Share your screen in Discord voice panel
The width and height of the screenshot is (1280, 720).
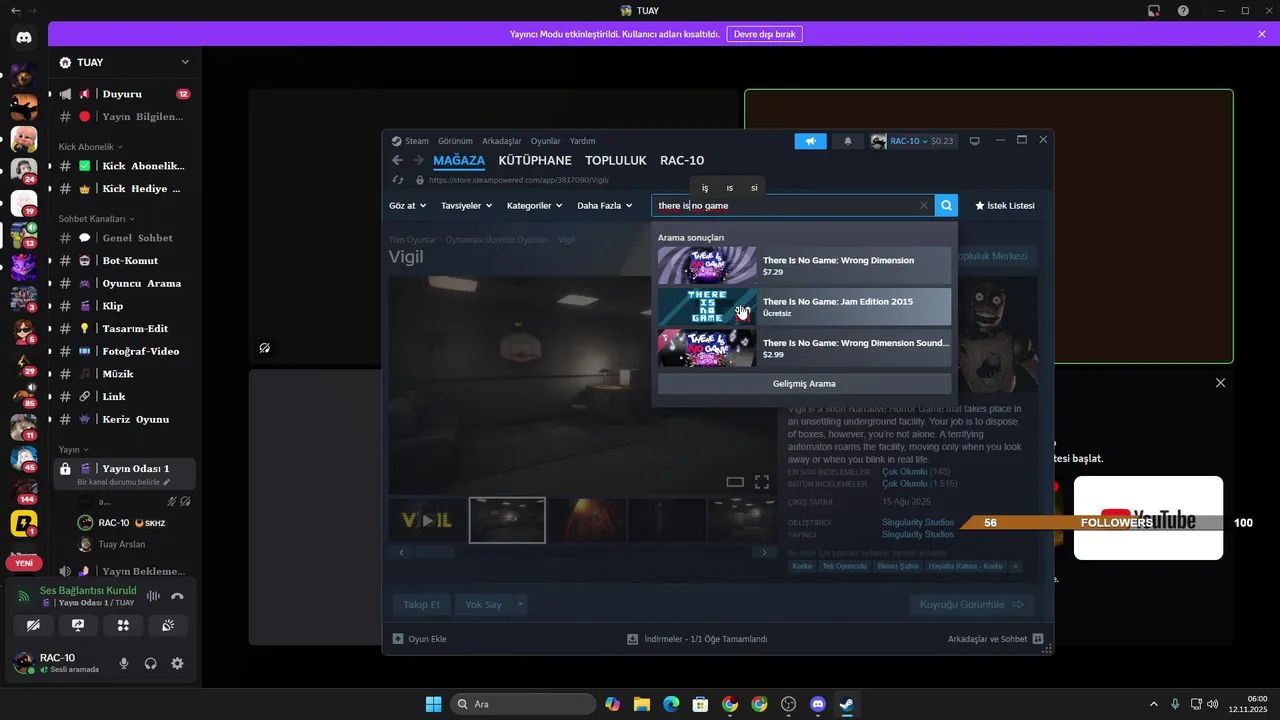coord(78,625)
